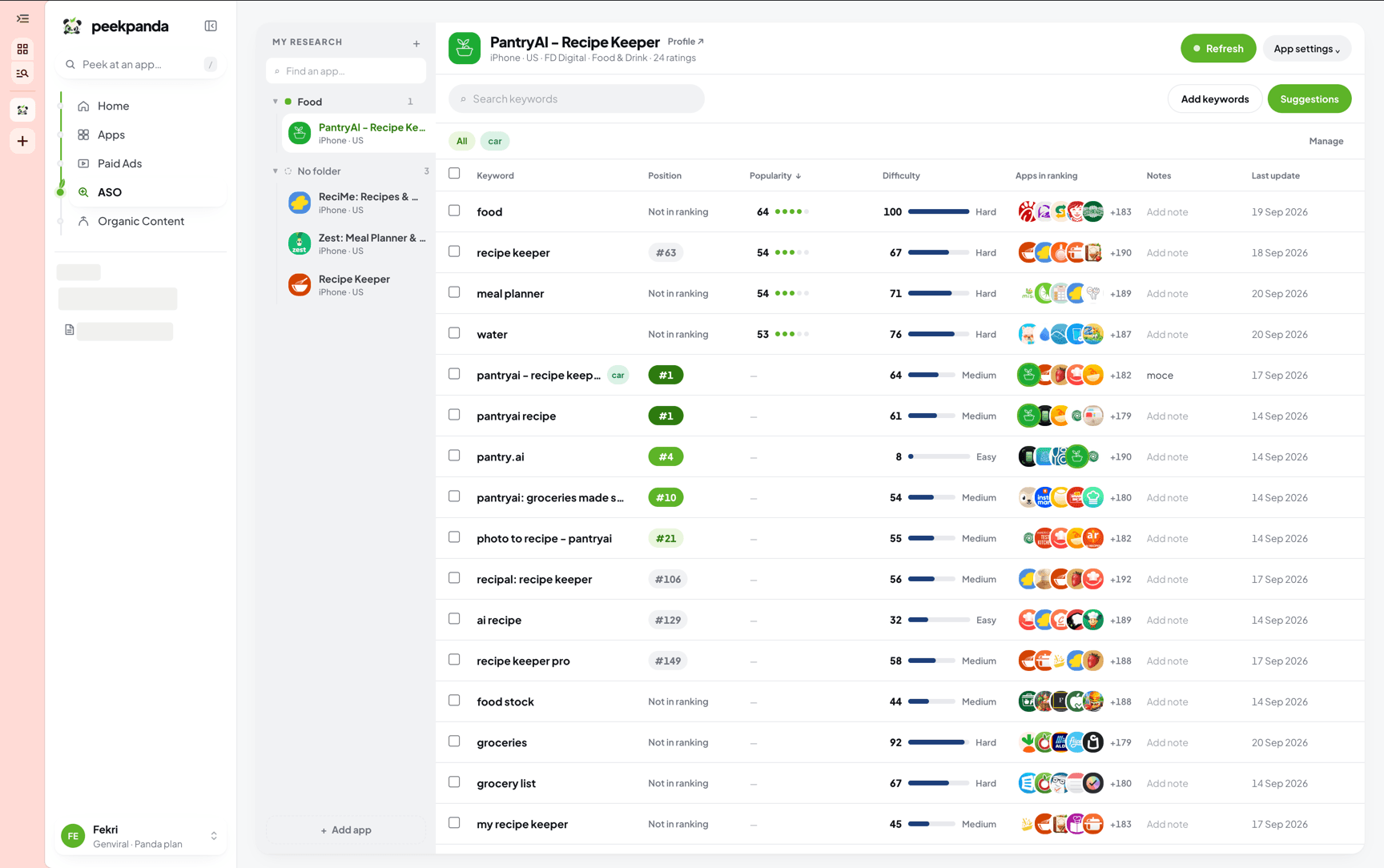Screen dimensions: 1384x868
Task: Open the Home icon in the navigation
Action: [x=83, y=106]
